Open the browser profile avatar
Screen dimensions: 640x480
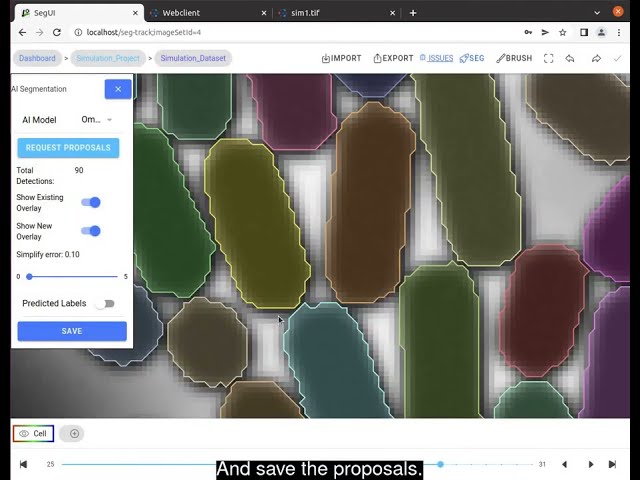[601, 32]
